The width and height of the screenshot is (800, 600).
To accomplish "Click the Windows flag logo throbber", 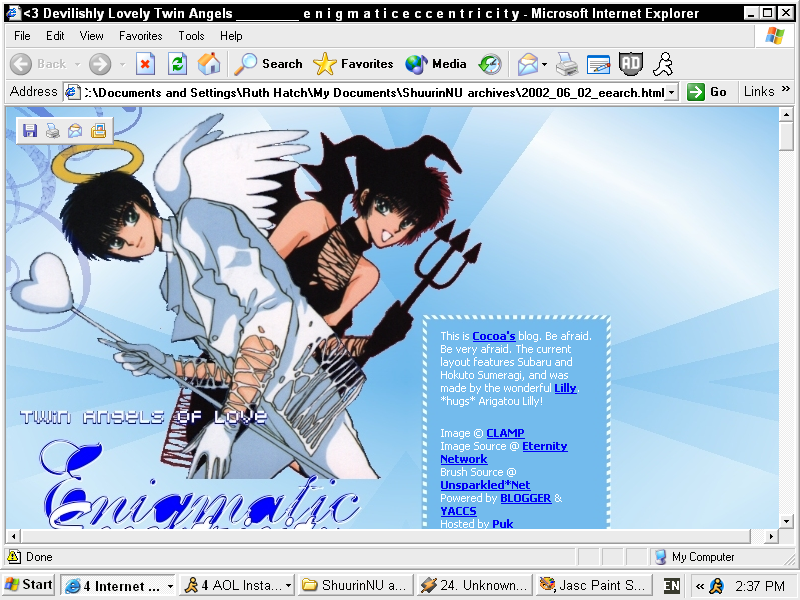I will [x=774, y=36].
